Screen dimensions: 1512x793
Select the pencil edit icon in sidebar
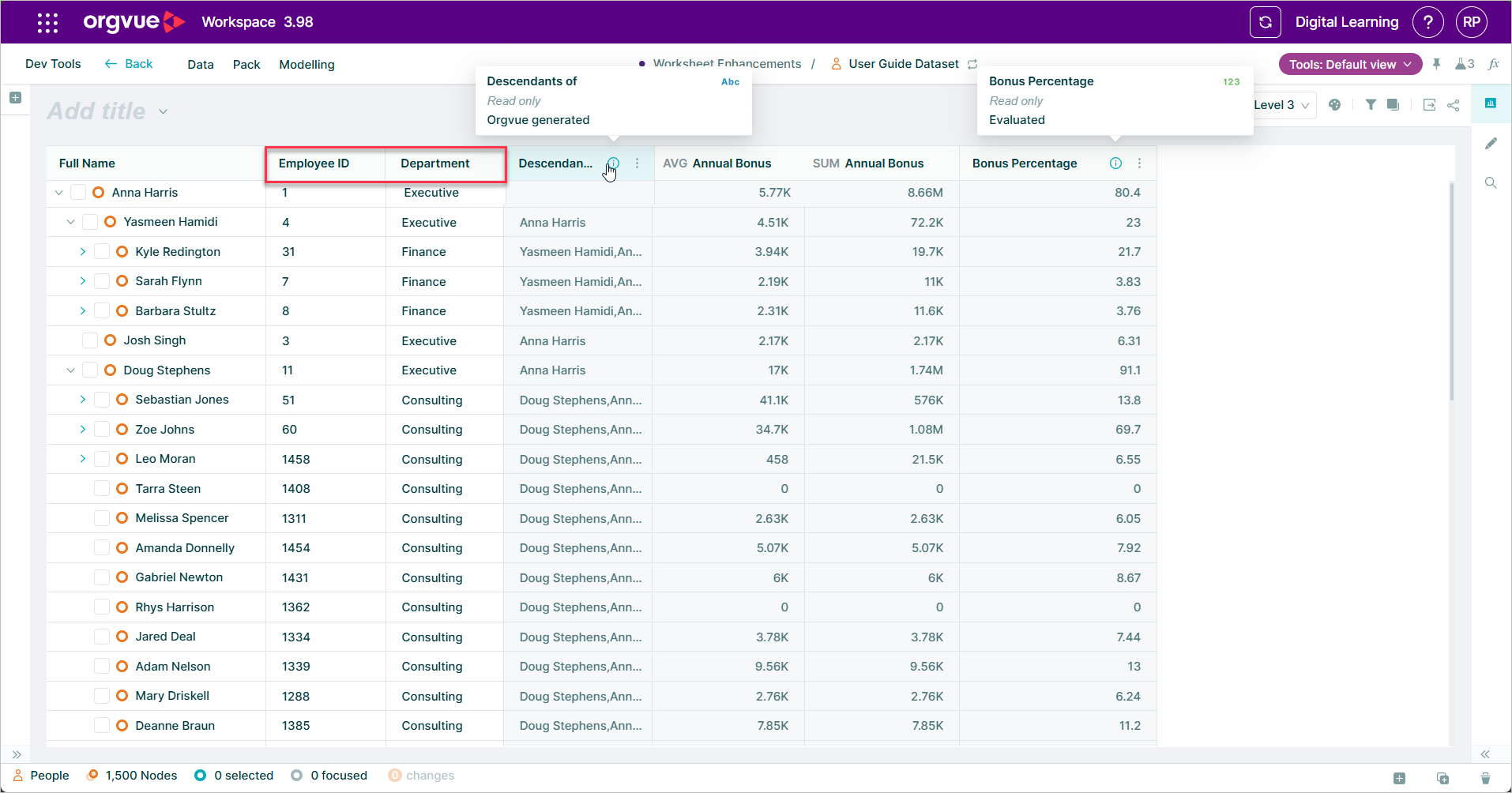pos(1491,143)
